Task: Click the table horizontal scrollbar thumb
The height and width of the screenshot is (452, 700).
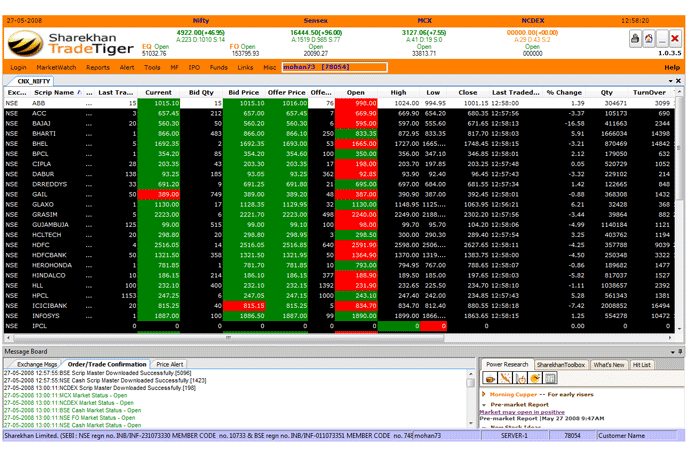Action: (x=228, y=338)
